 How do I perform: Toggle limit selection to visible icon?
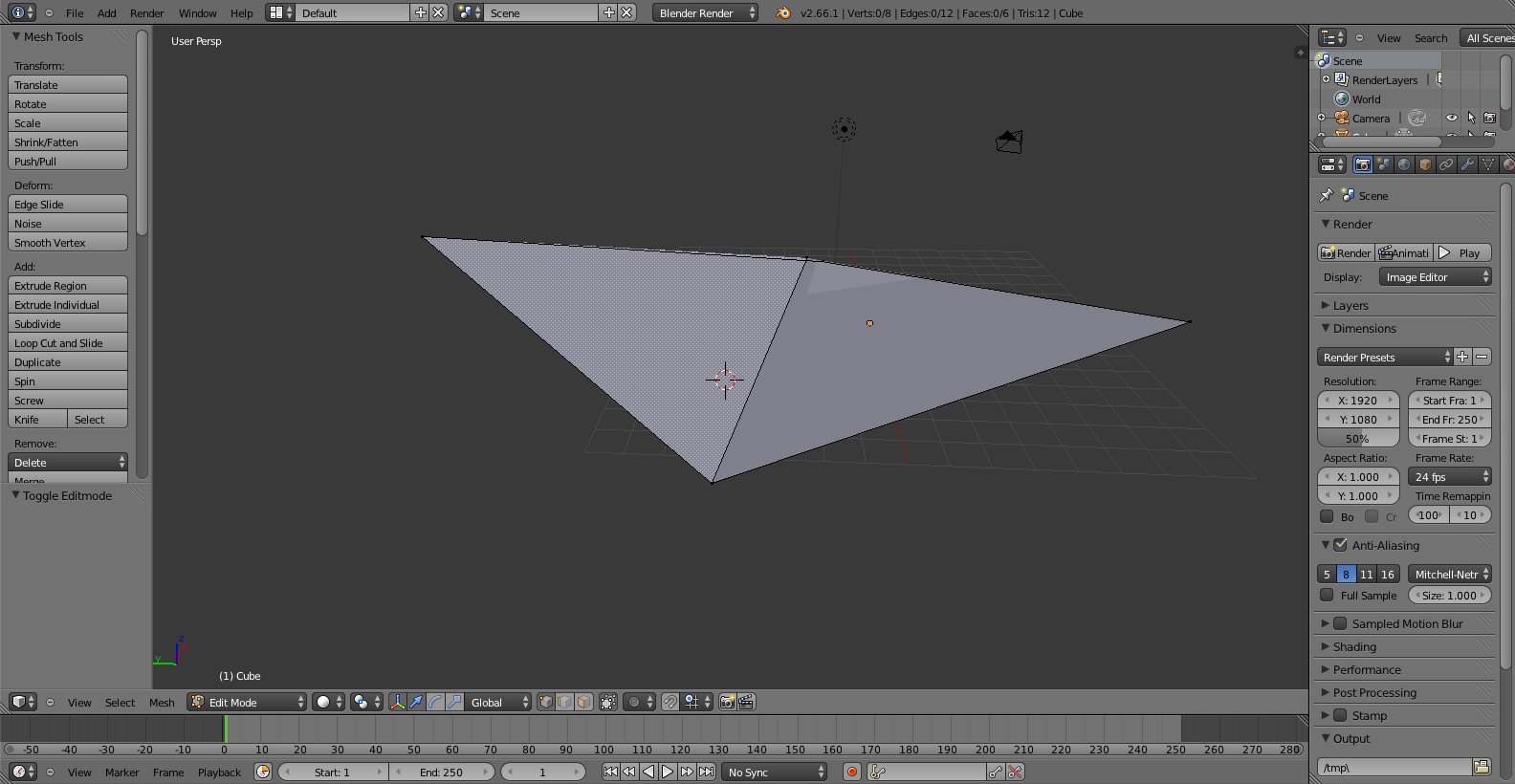pos(608,702)
